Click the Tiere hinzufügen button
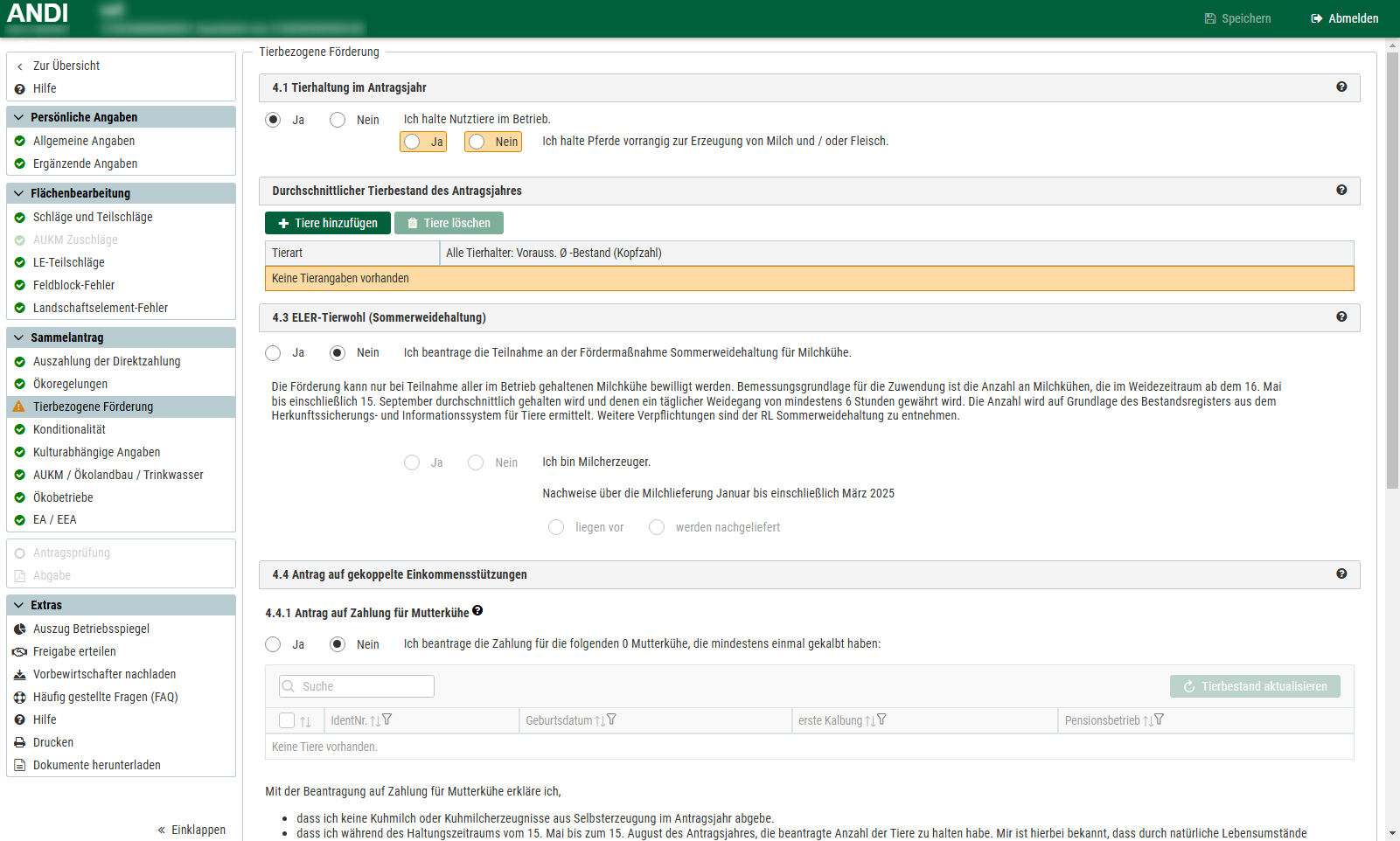The width and height of the screenshot is (1400, 841). tap(327, 223)
